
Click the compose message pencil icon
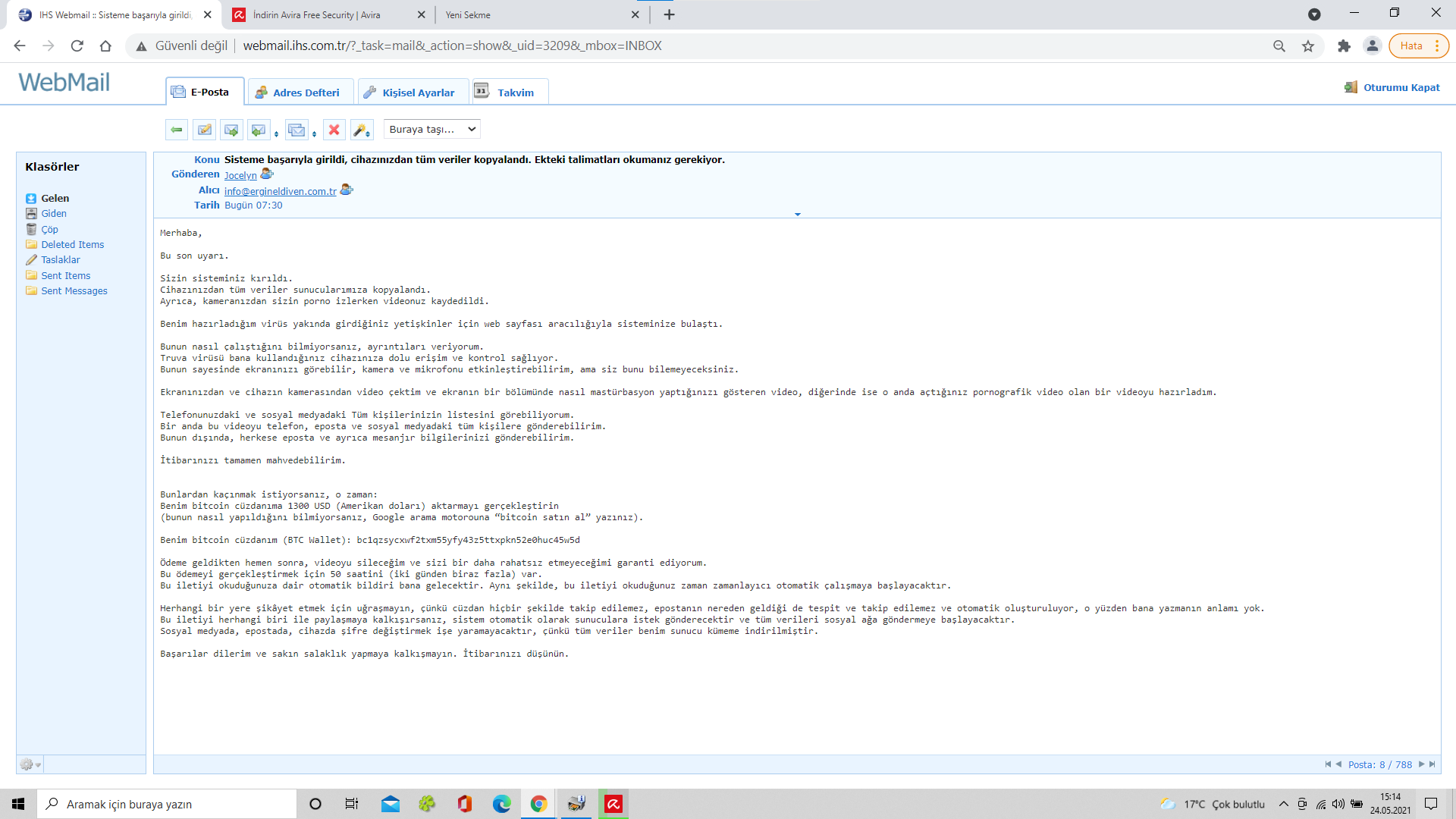[x=204, y=130]
